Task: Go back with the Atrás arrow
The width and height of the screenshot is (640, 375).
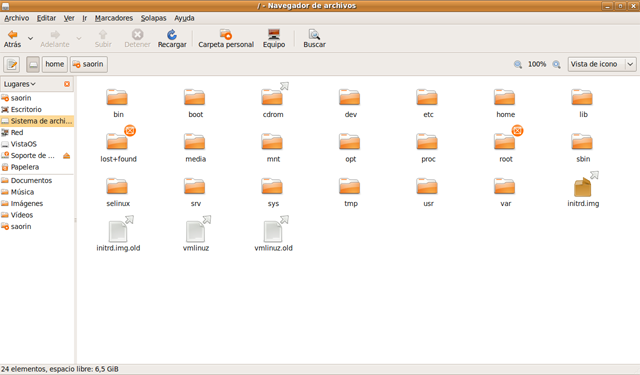Action: click(12, 38)
